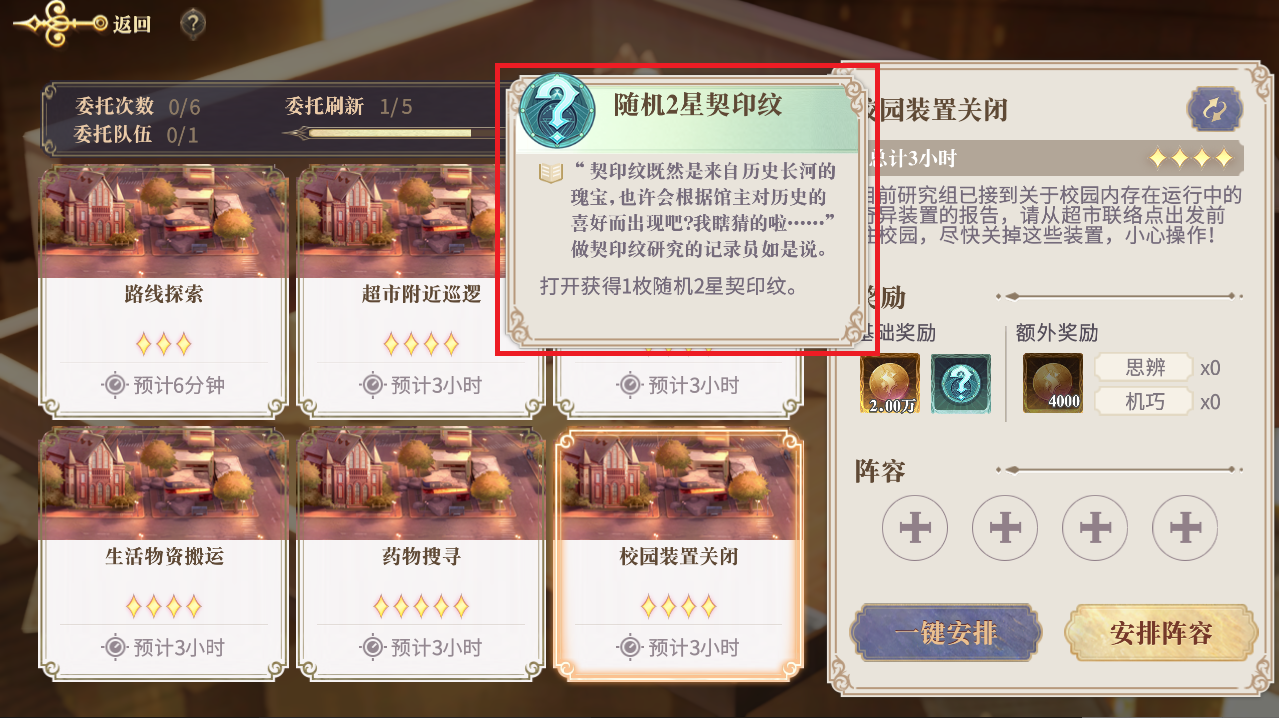Click the 机巧 trait tag
1279x718 pixels.
point(1145,401)
